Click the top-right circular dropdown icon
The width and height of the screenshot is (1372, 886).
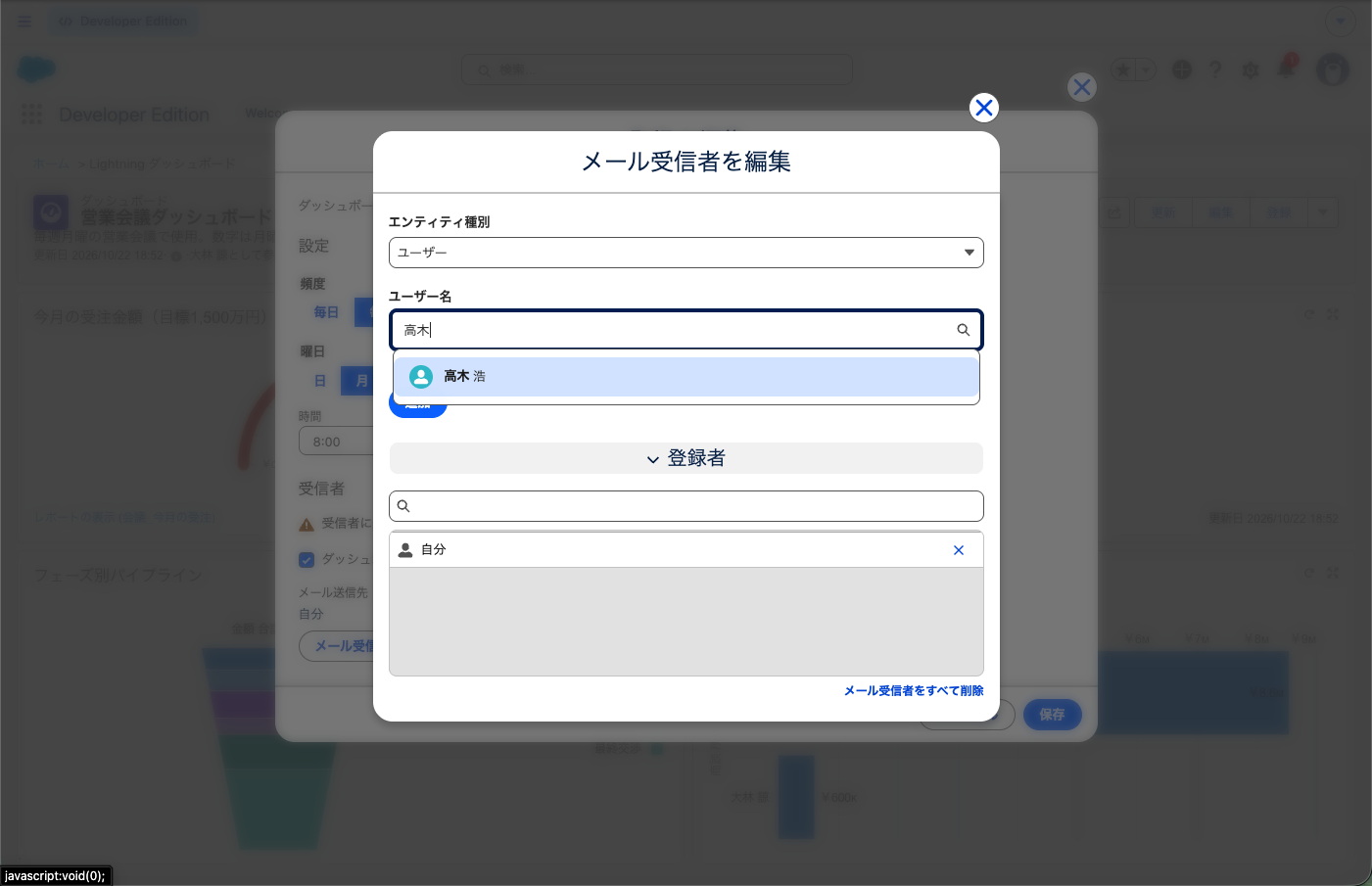pos(1340,22)
